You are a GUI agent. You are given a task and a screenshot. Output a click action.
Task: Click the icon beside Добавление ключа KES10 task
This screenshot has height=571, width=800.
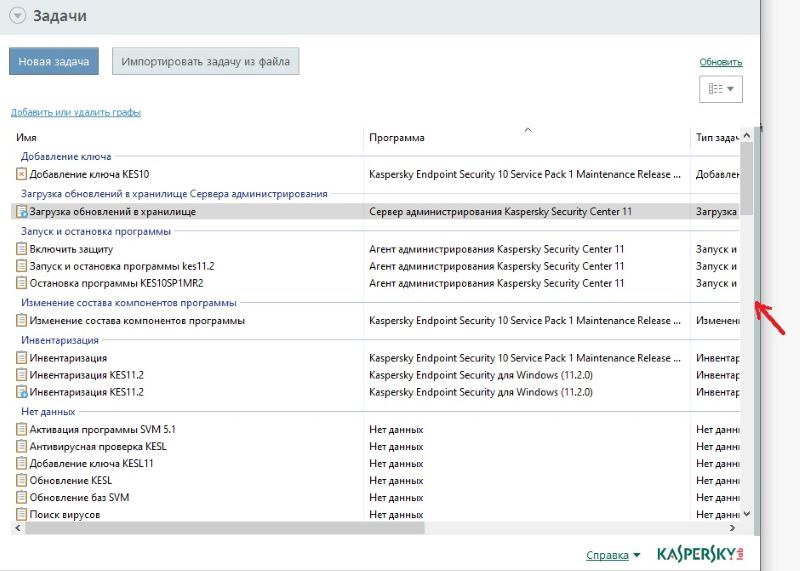click(x=22, y=174)
